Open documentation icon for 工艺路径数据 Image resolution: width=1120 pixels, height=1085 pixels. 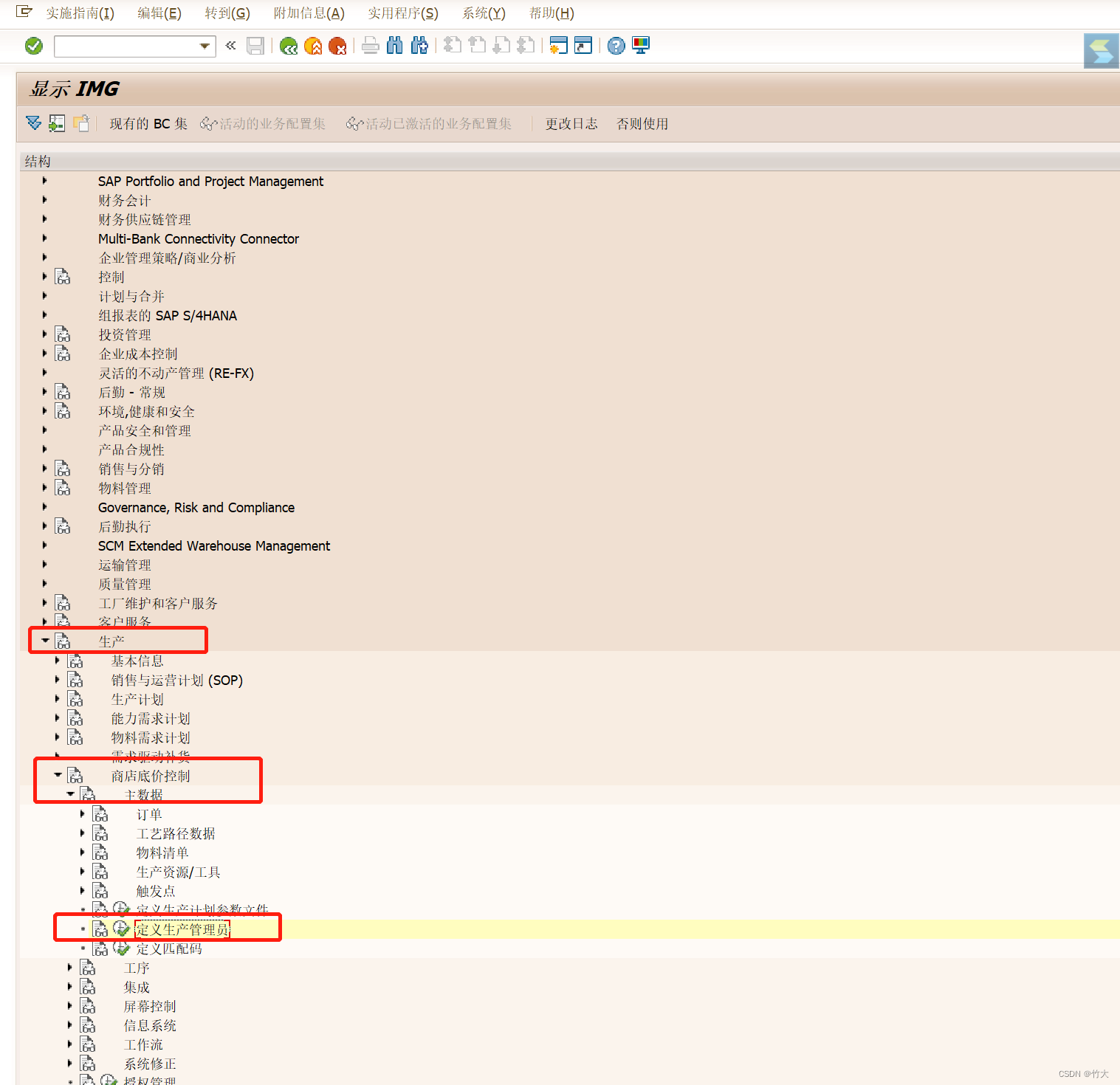pos(100,833)
